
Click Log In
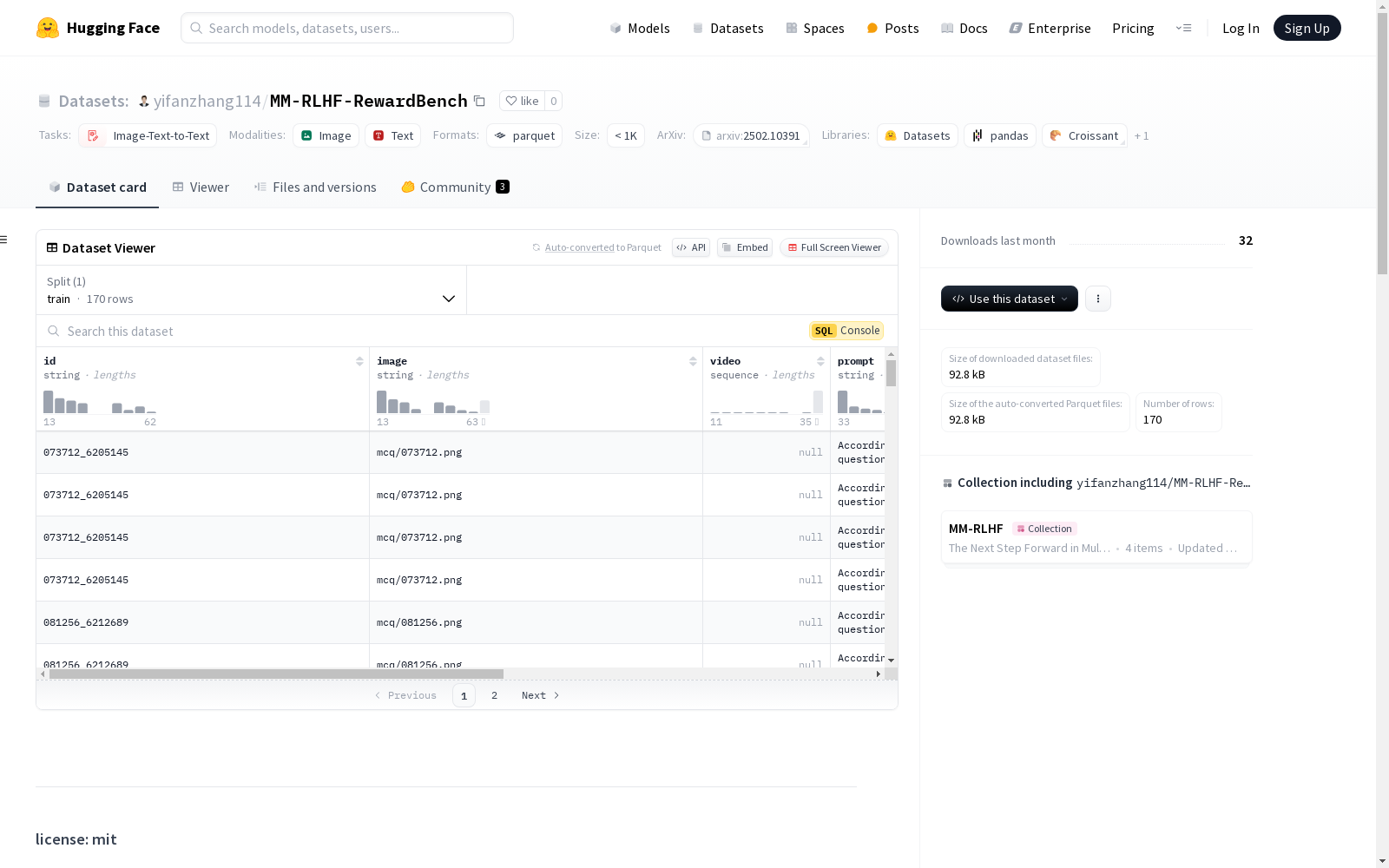click(x=1241, y=28)
